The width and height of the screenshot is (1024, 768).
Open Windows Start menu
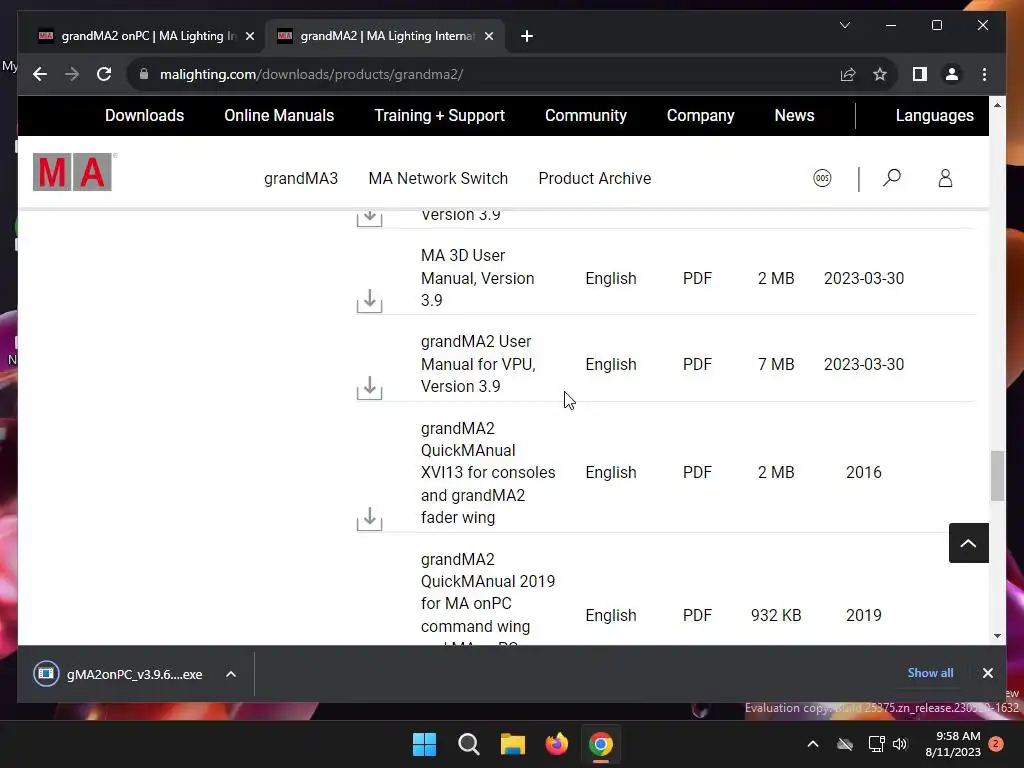424,744
